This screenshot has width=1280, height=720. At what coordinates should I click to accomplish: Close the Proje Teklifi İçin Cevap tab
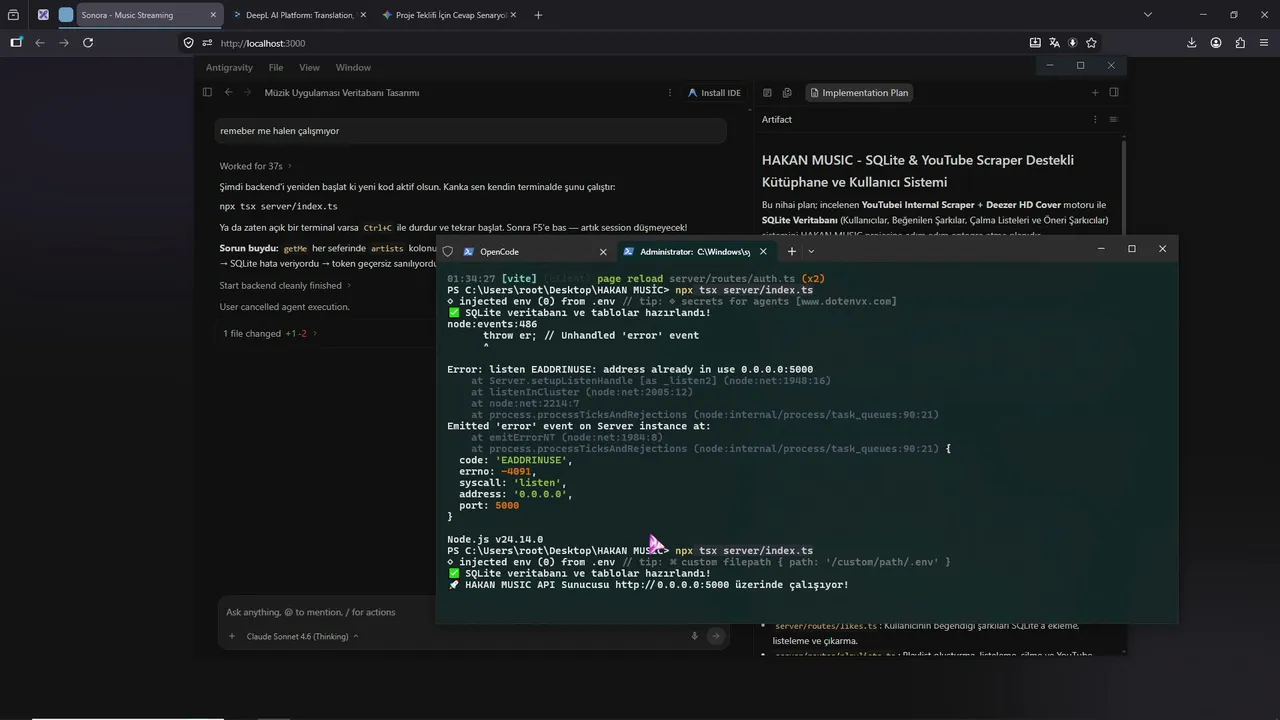point(513,15)
